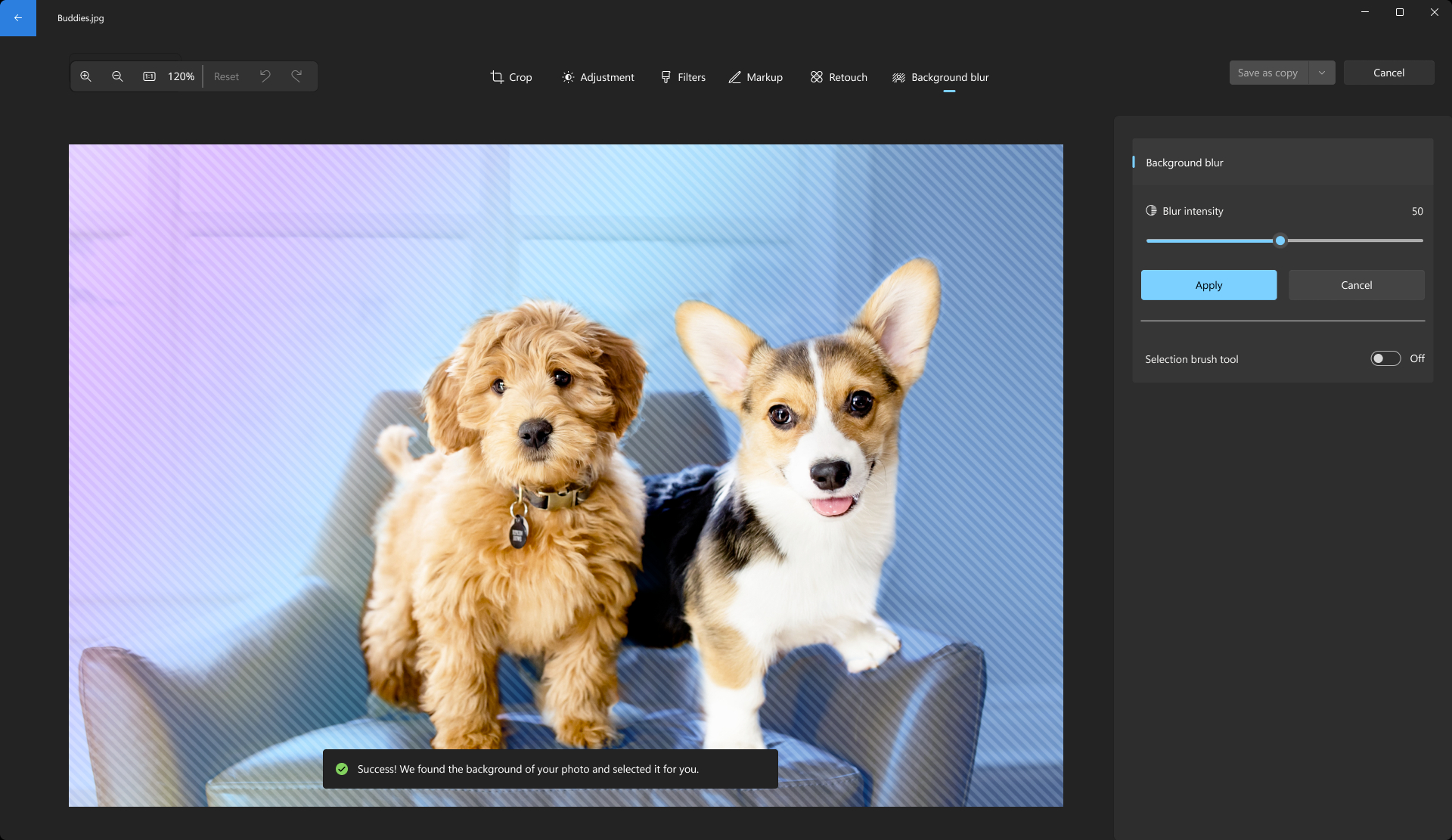Click the Cancel button in panel
Viewport: 1452px width, 840px height.
coord(1356,284)
